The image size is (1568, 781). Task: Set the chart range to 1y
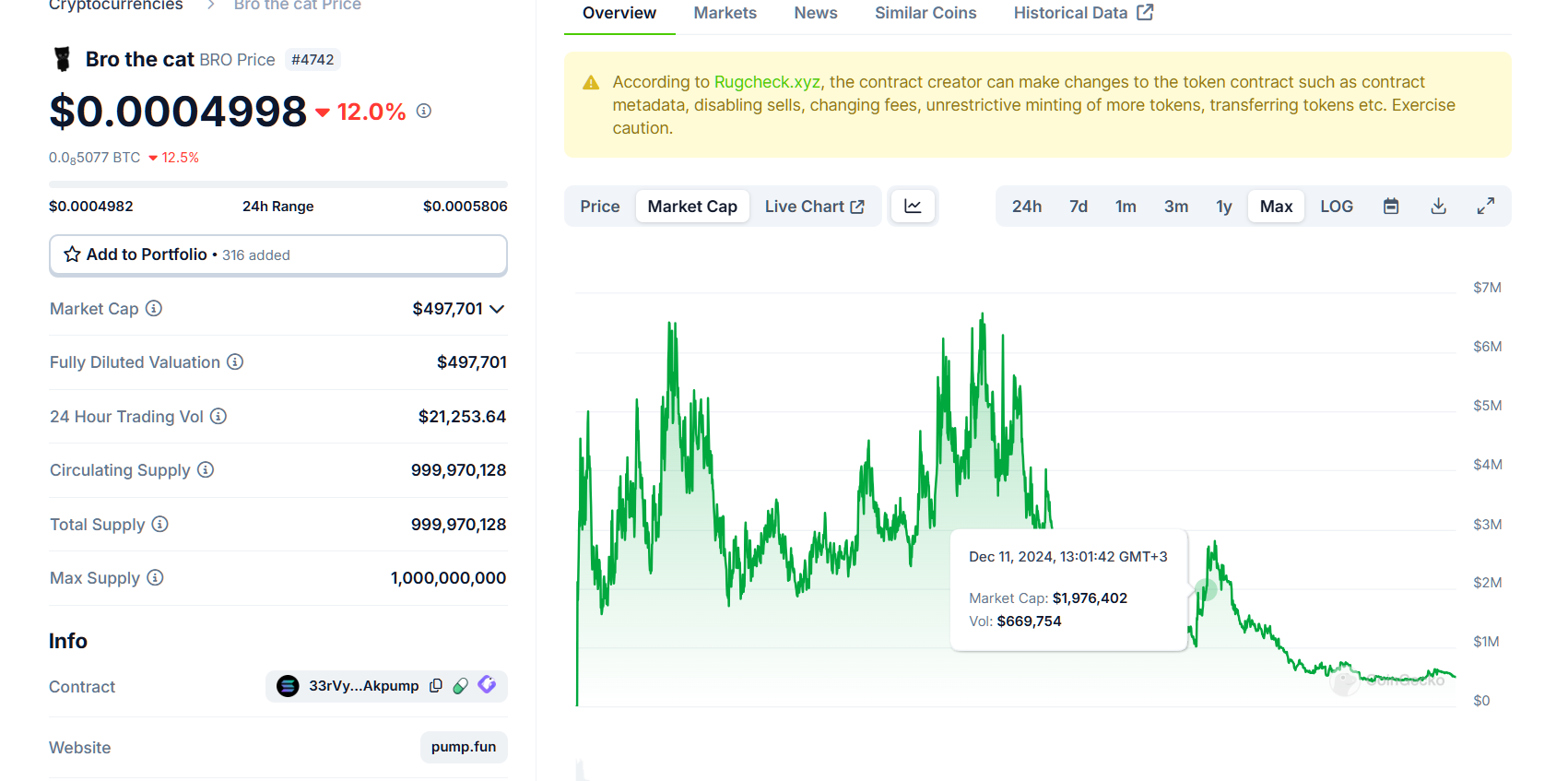pos(1224,207)
